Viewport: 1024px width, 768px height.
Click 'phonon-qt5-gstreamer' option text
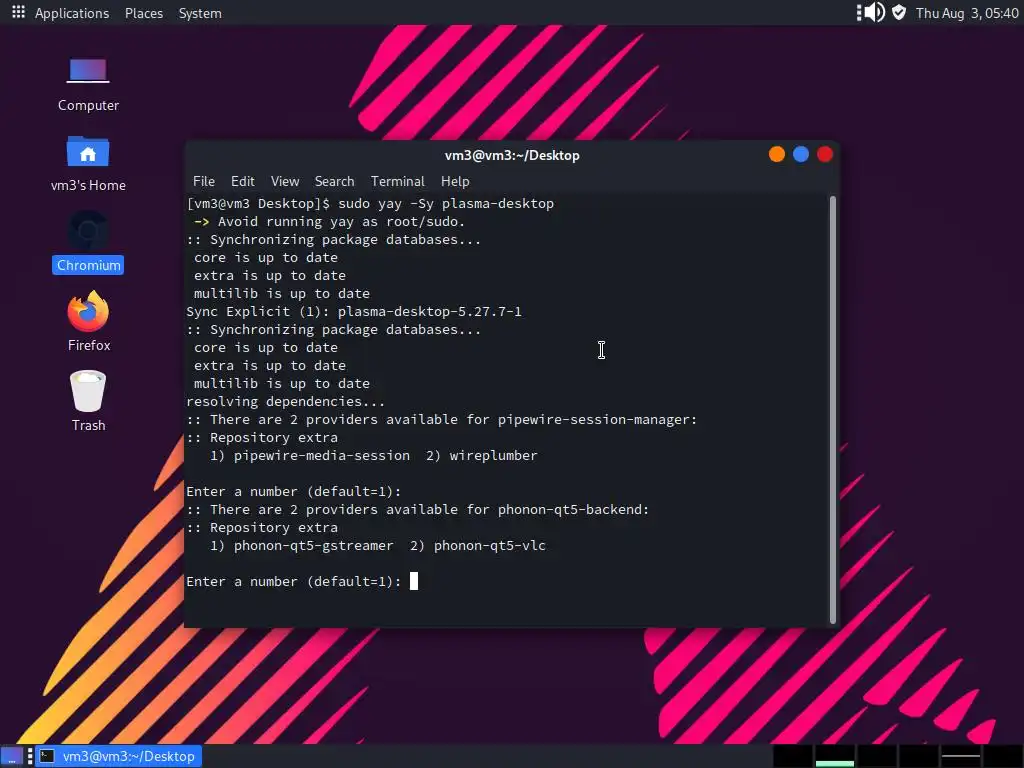coord(313,546)
